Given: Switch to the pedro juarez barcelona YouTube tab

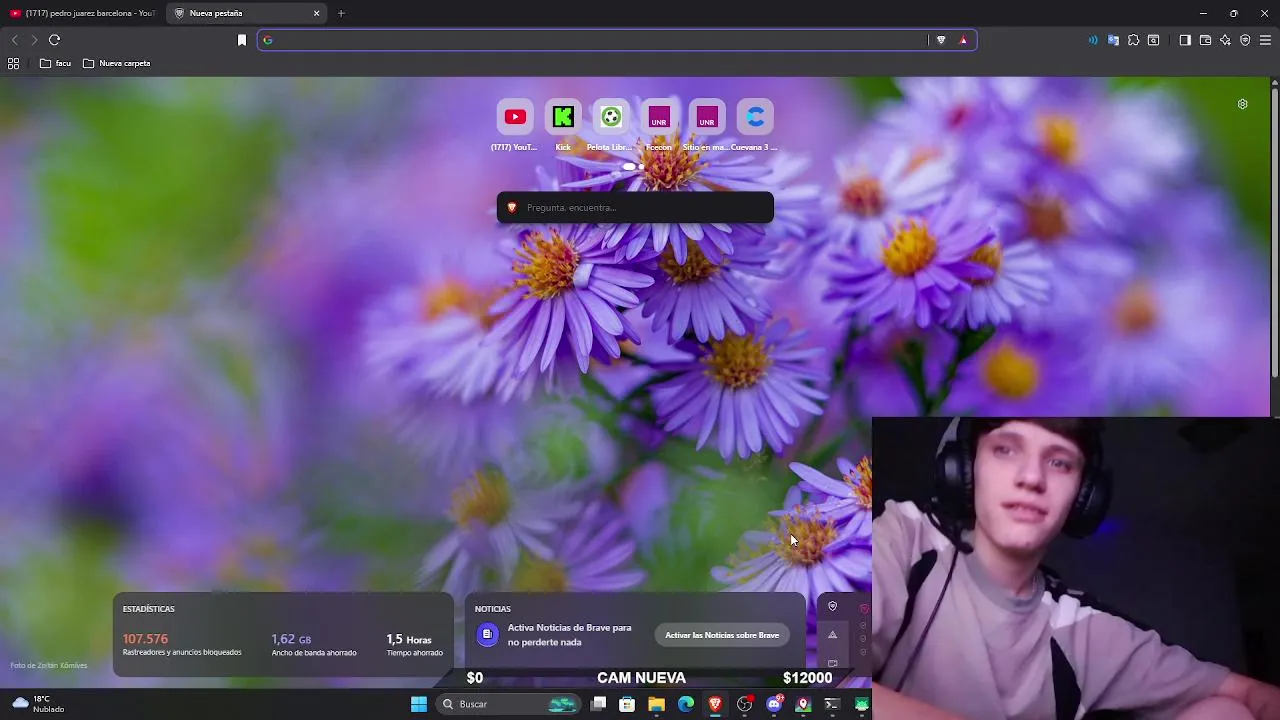Looking at the screenshot, I should click(x=82, y=13).
